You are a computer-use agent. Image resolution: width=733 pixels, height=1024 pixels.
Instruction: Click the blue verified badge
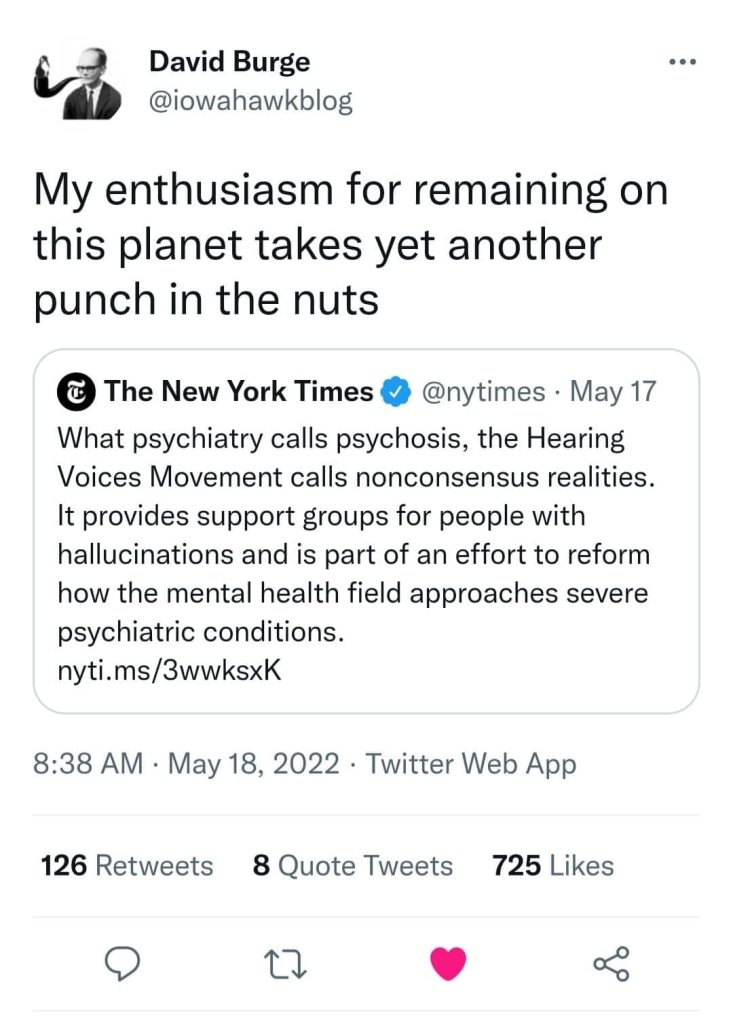tap(397, 392)
